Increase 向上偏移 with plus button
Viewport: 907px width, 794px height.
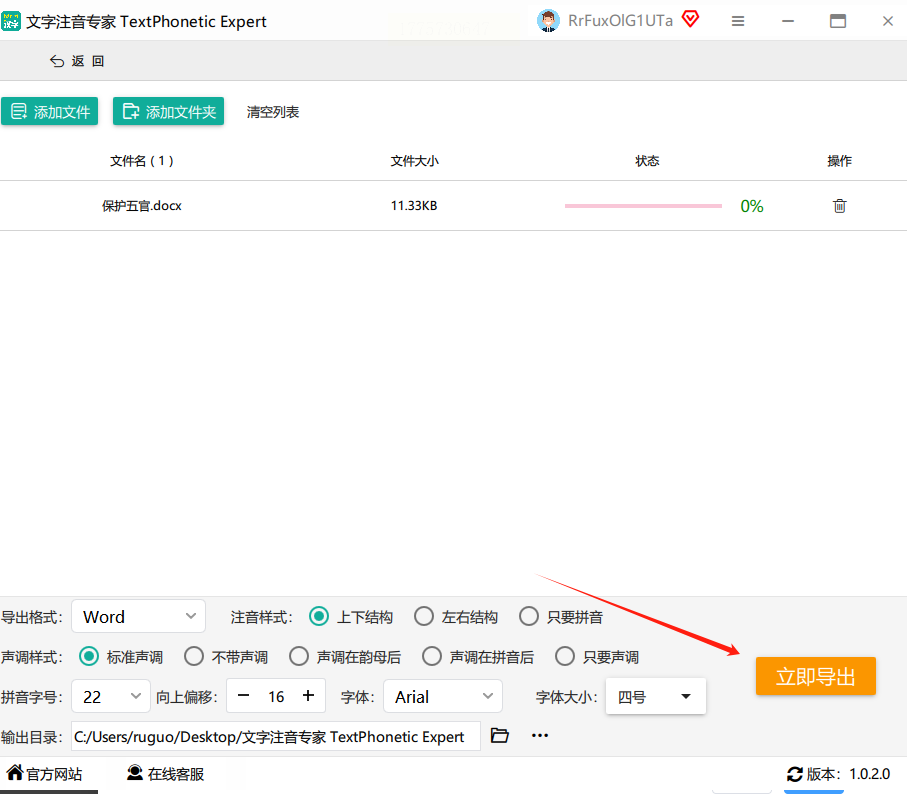pyautogui.click(x=308, y=696)
